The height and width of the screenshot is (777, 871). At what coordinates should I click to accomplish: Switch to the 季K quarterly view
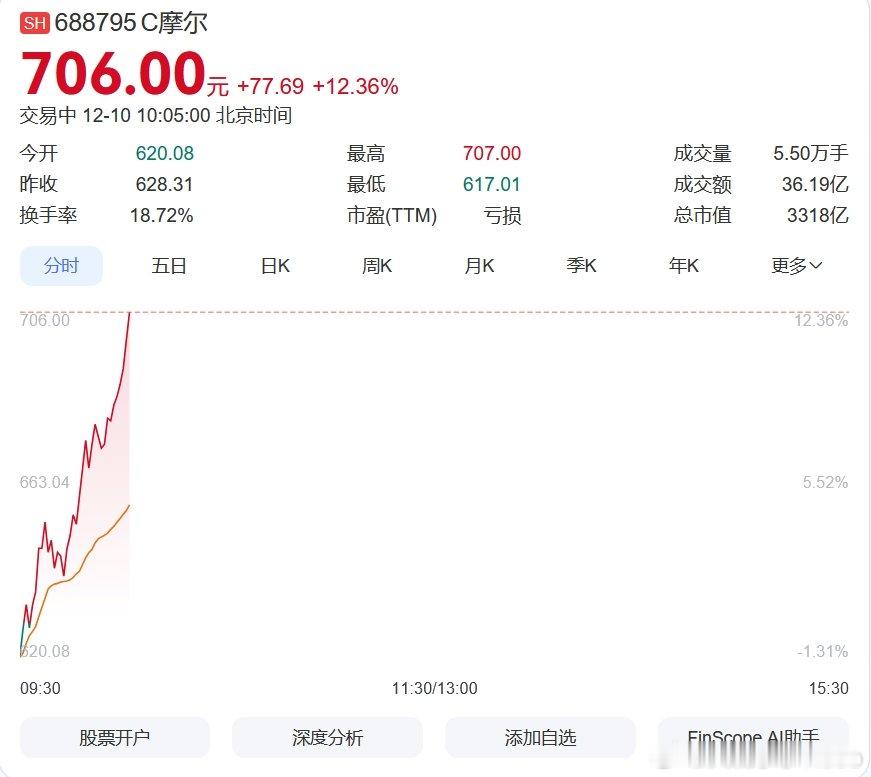click(582, 266)
